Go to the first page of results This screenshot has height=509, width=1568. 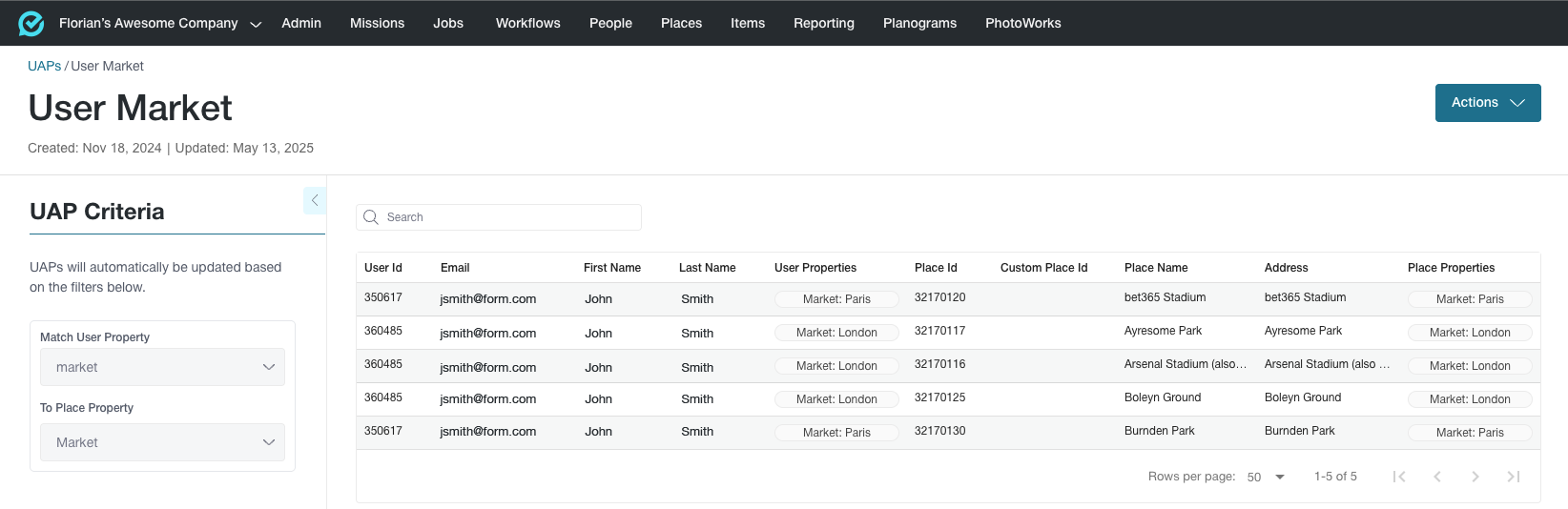[1399, 477]
